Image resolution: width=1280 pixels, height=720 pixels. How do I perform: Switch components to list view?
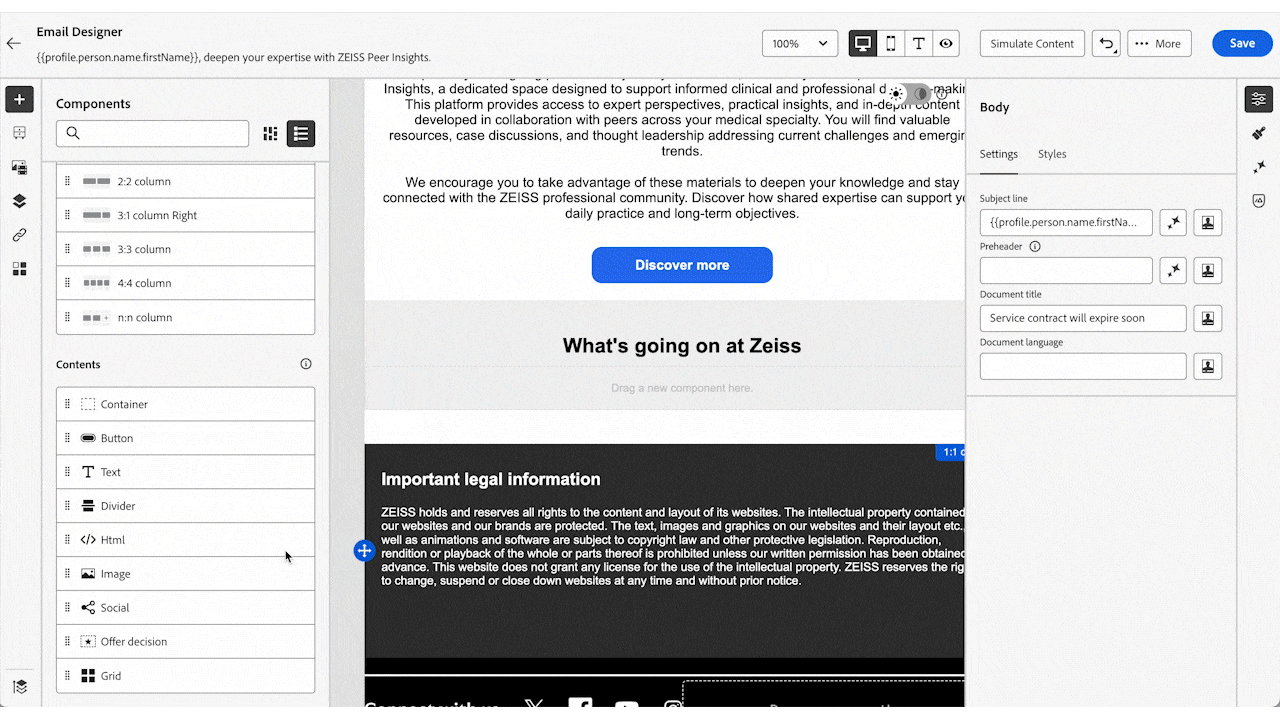(301, 133)
